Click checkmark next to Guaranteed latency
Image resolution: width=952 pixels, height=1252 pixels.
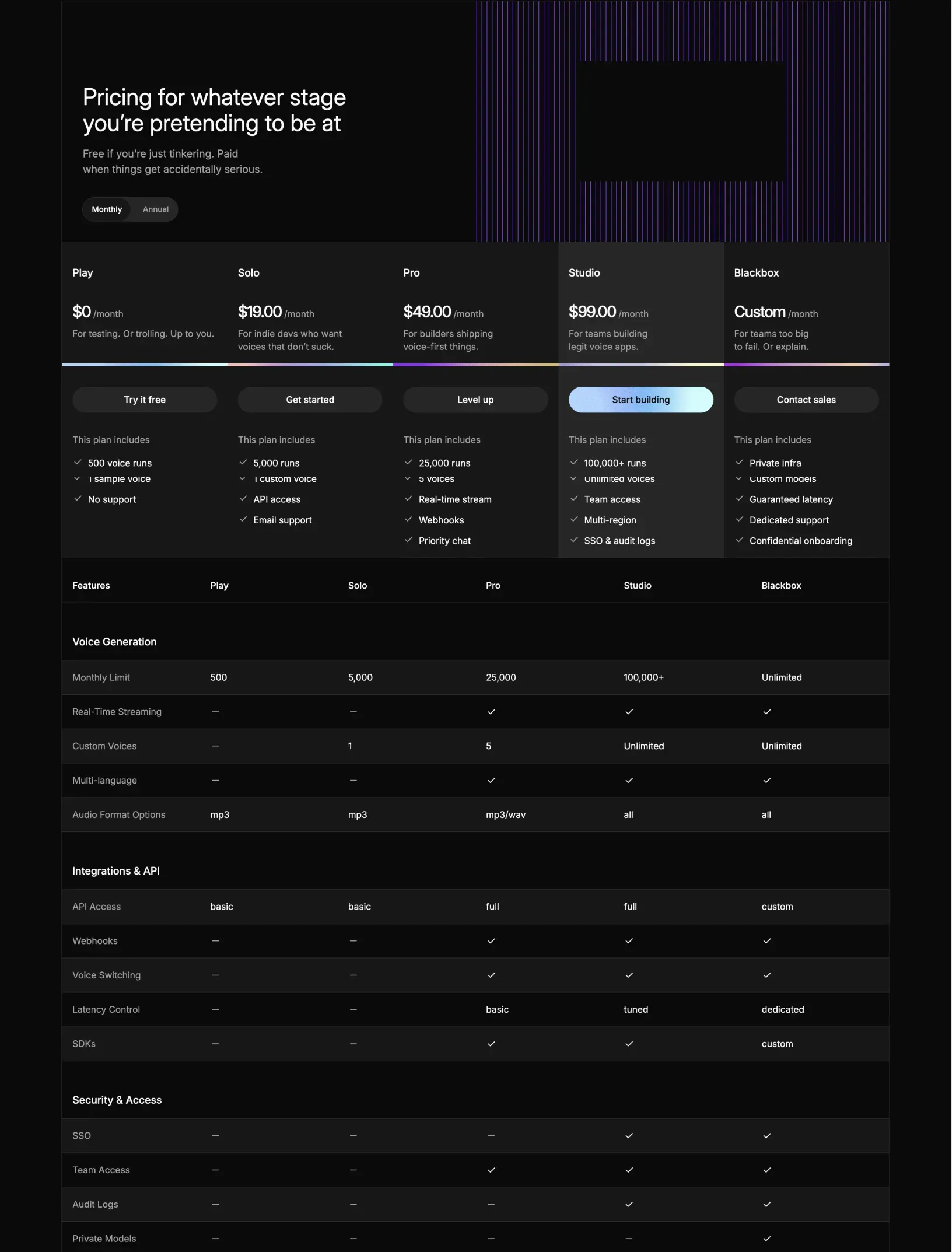tap(740, 499)
